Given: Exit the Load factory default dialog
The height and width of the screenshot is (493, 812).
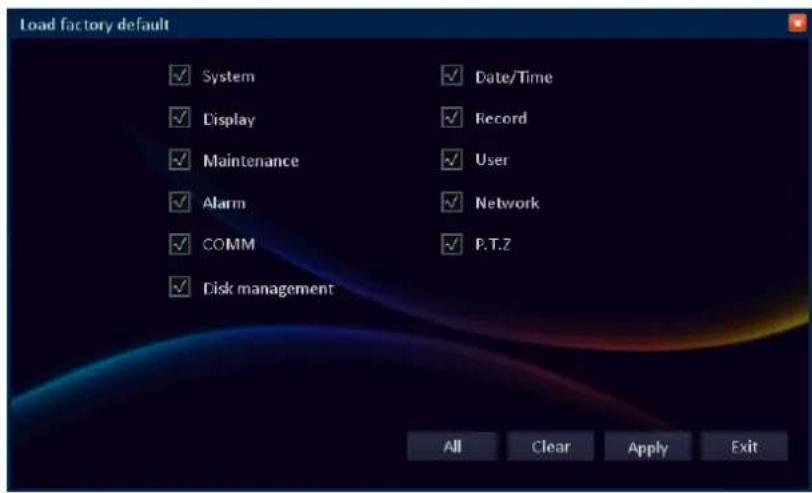Looking at the screenshot, I should tap(744, 446).
